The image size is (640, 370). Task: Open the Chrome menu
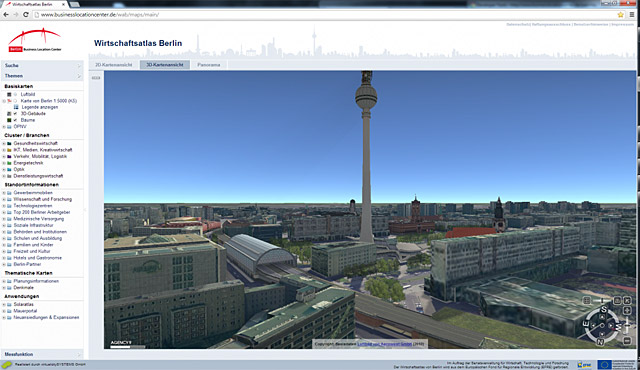631,15
